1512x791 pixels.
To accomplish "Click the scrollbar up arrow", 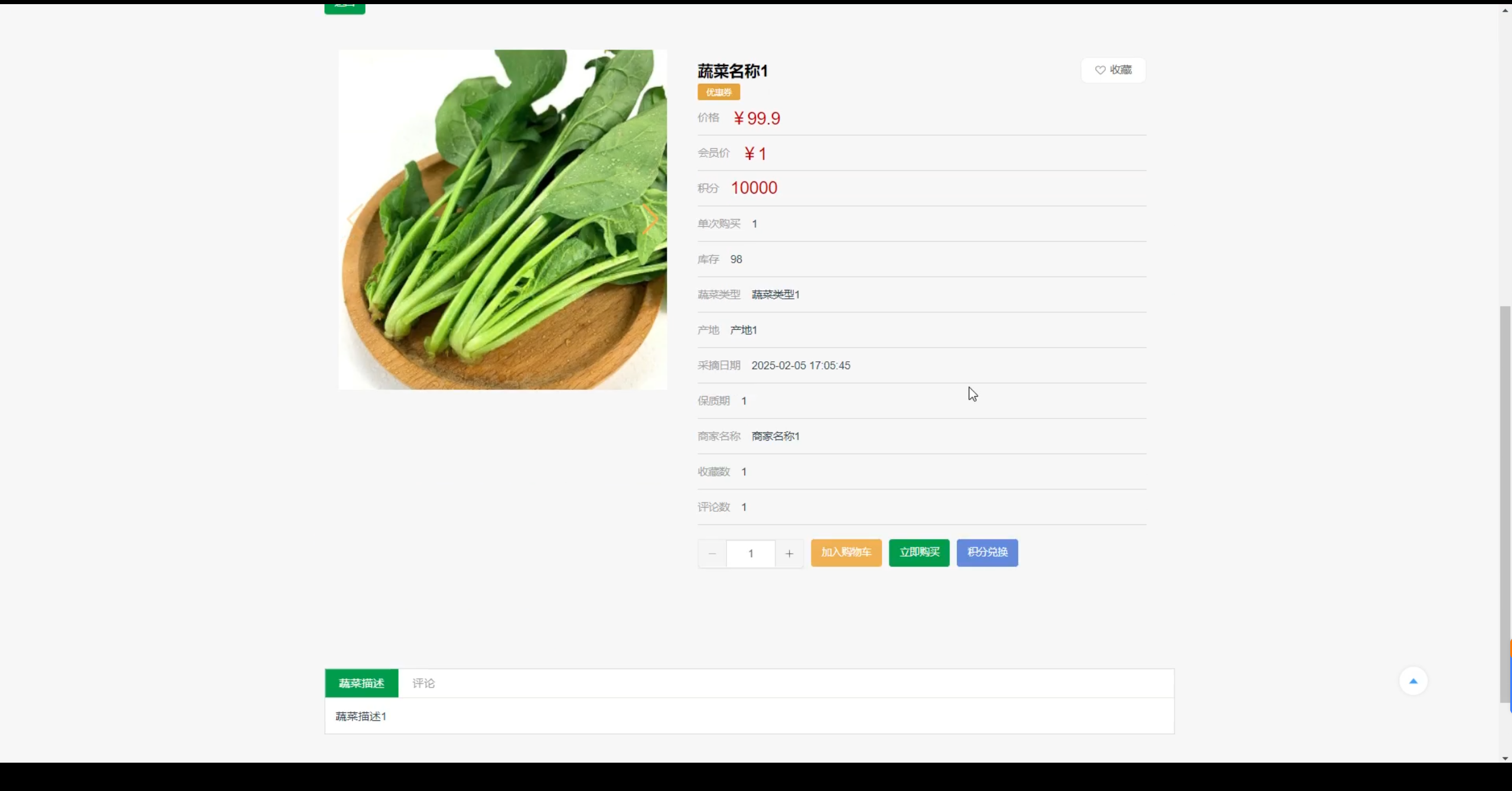I will 1505,11.
